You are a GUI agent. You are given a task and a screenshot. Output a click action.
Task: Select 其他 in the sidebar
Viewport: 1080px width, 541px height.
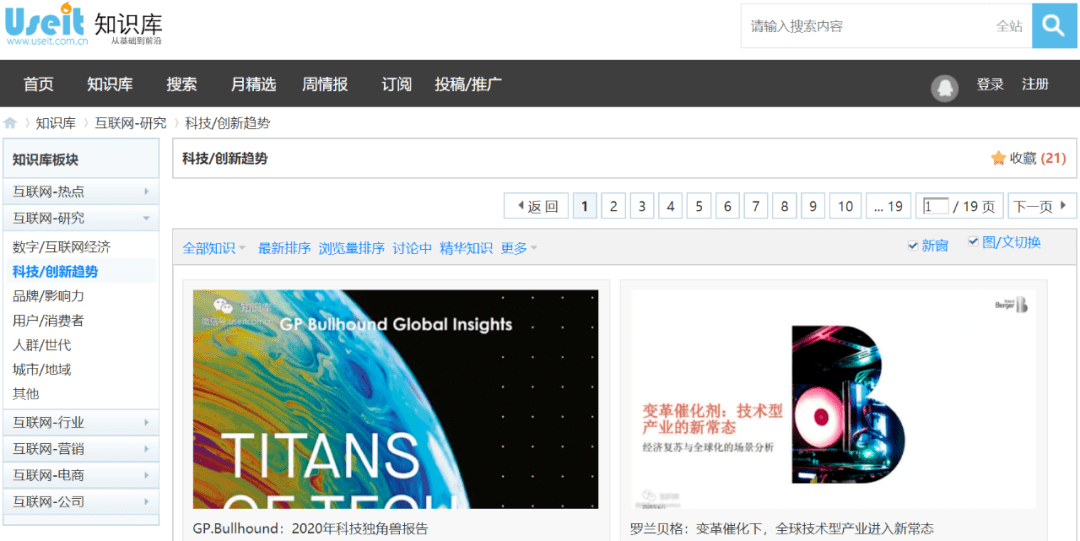[x=25, y=394]
